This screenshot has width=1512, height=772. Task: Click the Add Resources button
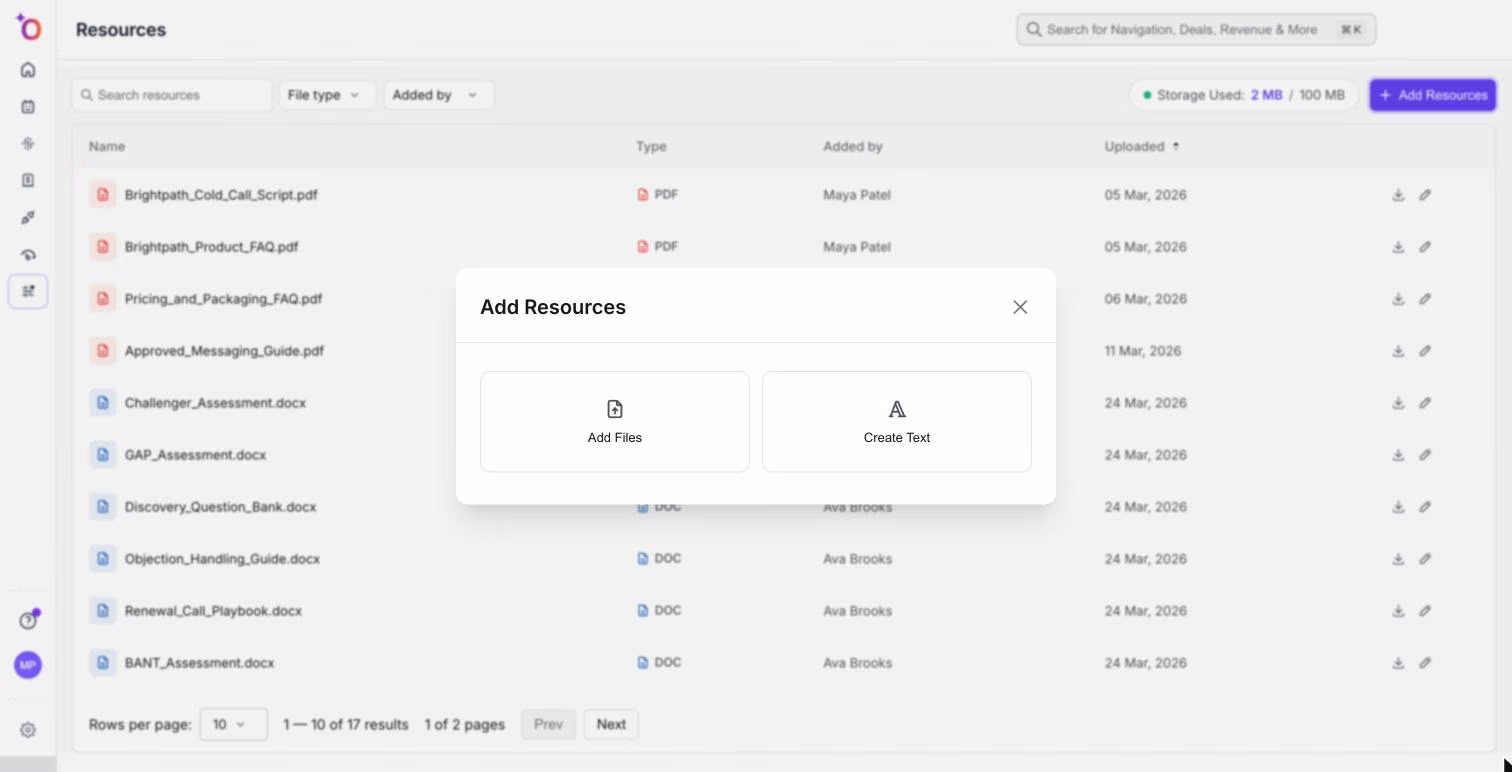tap(1432, 95)
